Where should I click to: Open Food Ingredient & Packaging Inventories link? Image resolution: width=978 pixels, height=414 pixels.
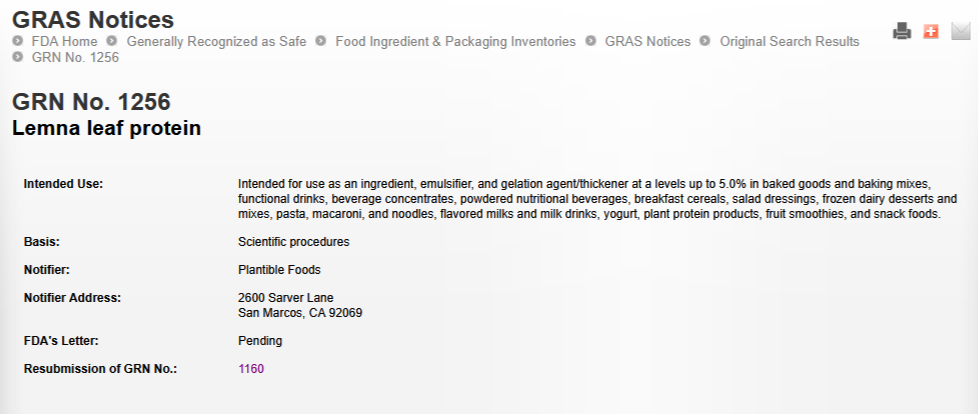point(455,42)
